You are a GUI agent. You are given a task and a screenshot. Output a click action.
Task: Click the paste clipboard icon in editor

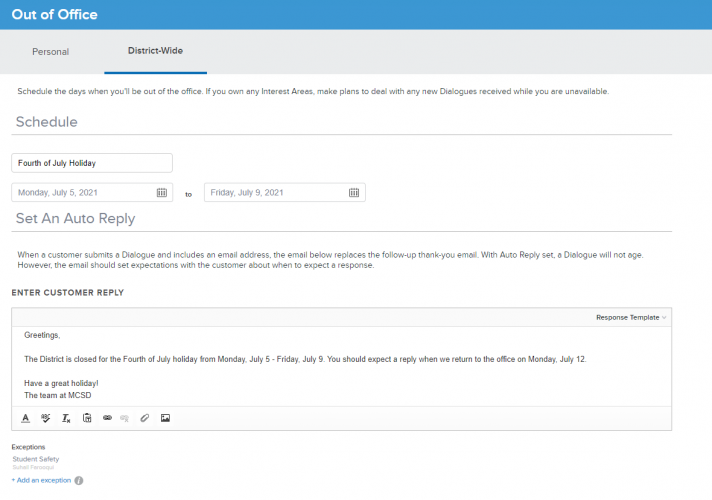click(x=87, y=418)
